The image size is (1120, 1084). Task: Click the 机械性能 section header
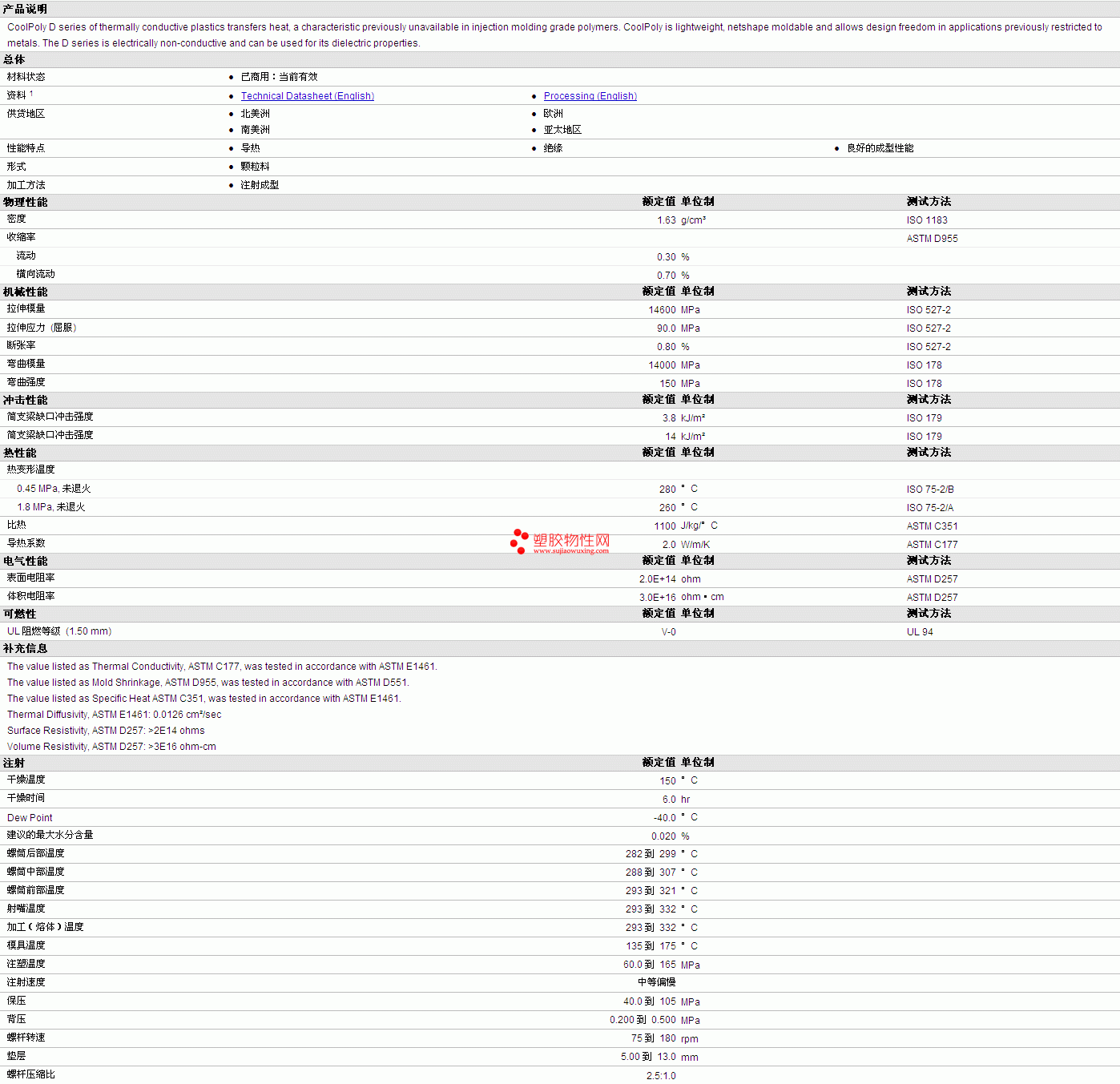tap(25, 292)
